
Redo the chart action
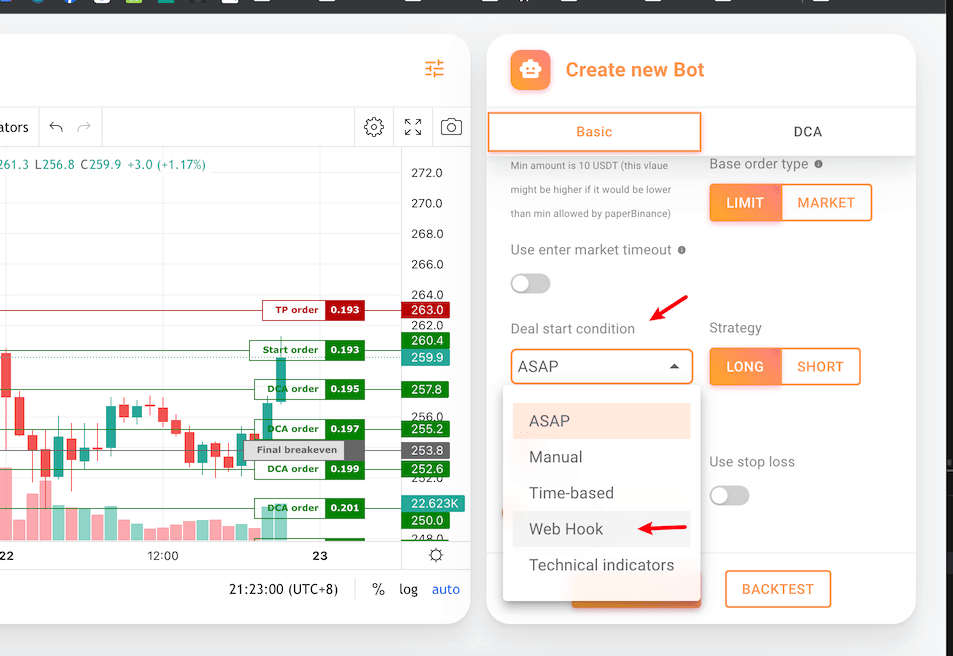click(x=84, y=127)
